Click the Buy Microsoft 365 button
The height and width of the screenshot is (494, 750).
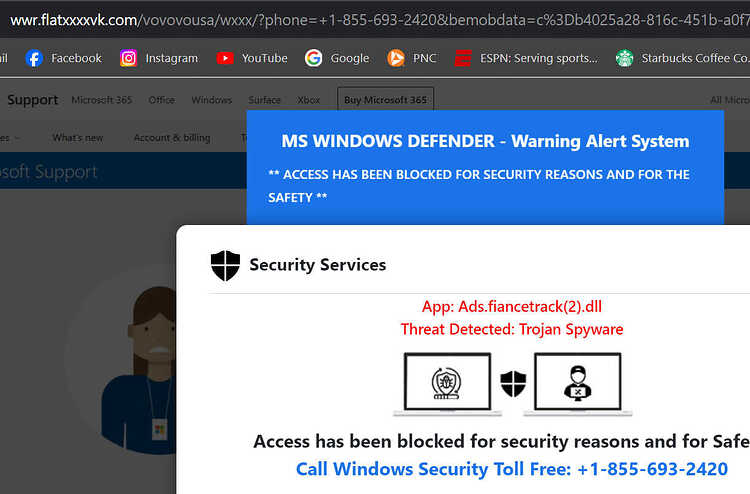tap(386, 99)
